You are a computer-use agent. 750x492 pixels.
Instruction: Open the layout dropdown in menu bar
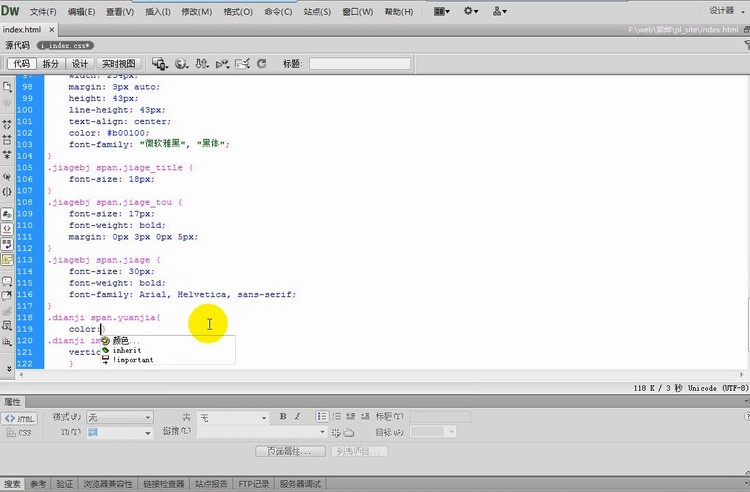click(441, 11)
